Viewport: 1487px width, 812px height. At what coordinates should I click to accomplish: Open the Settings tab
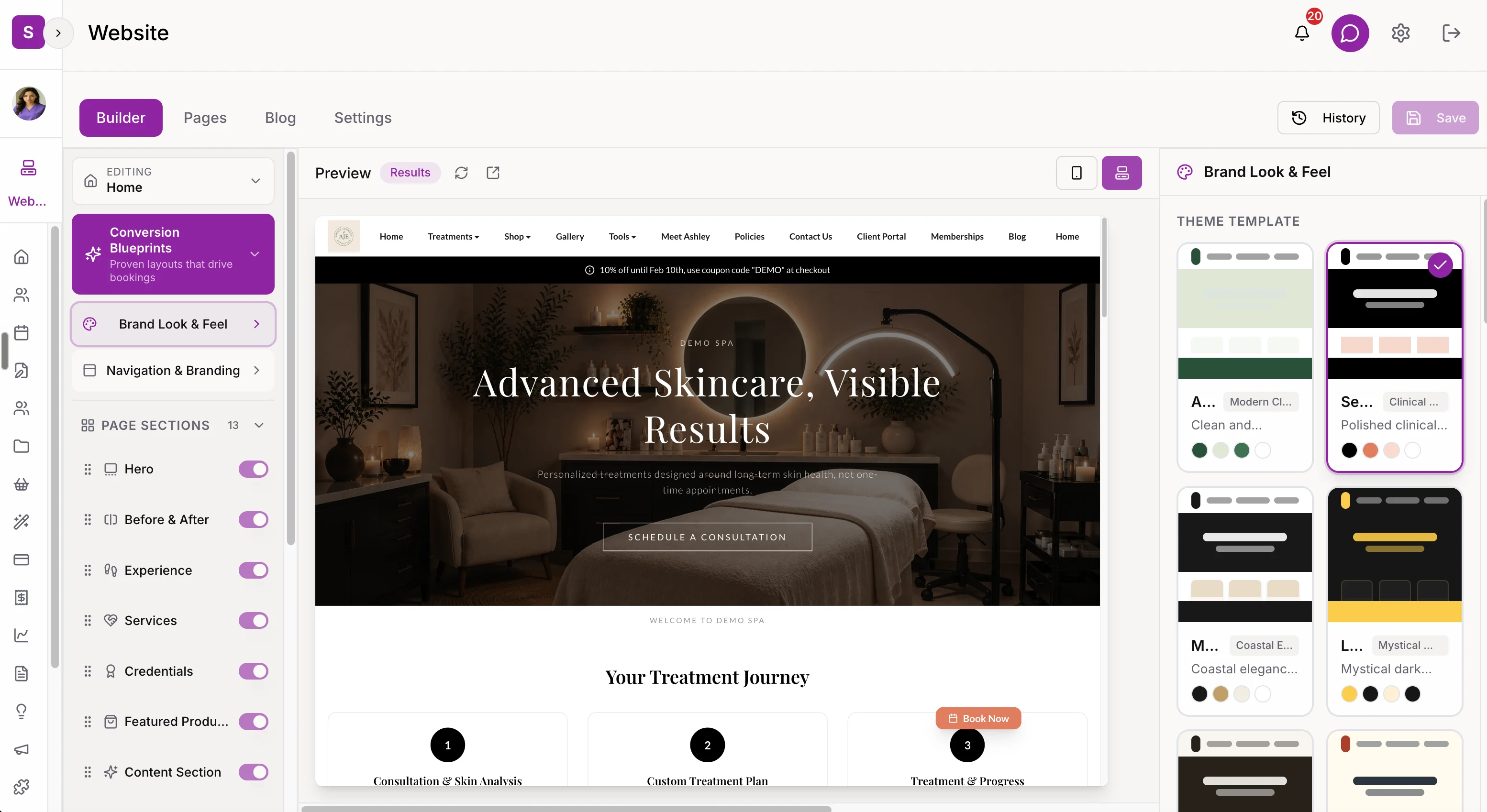point(363,118)
